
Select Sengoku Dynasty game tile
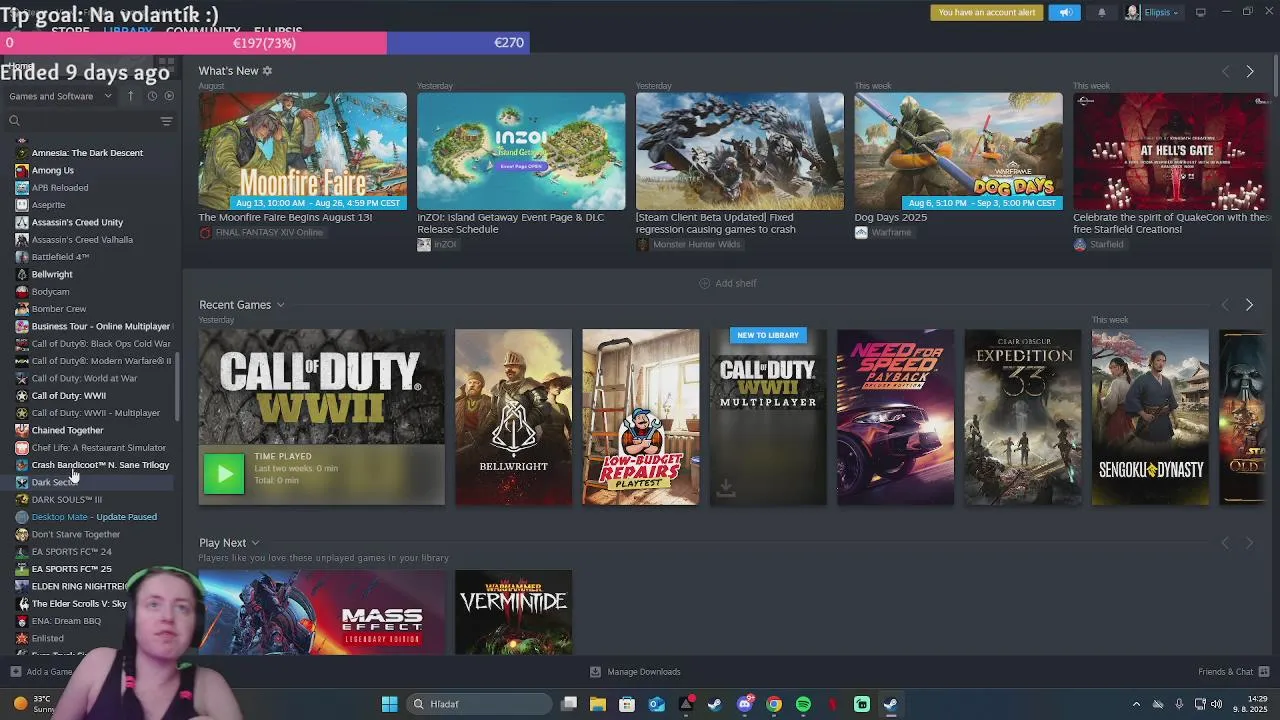[1150, 417]
